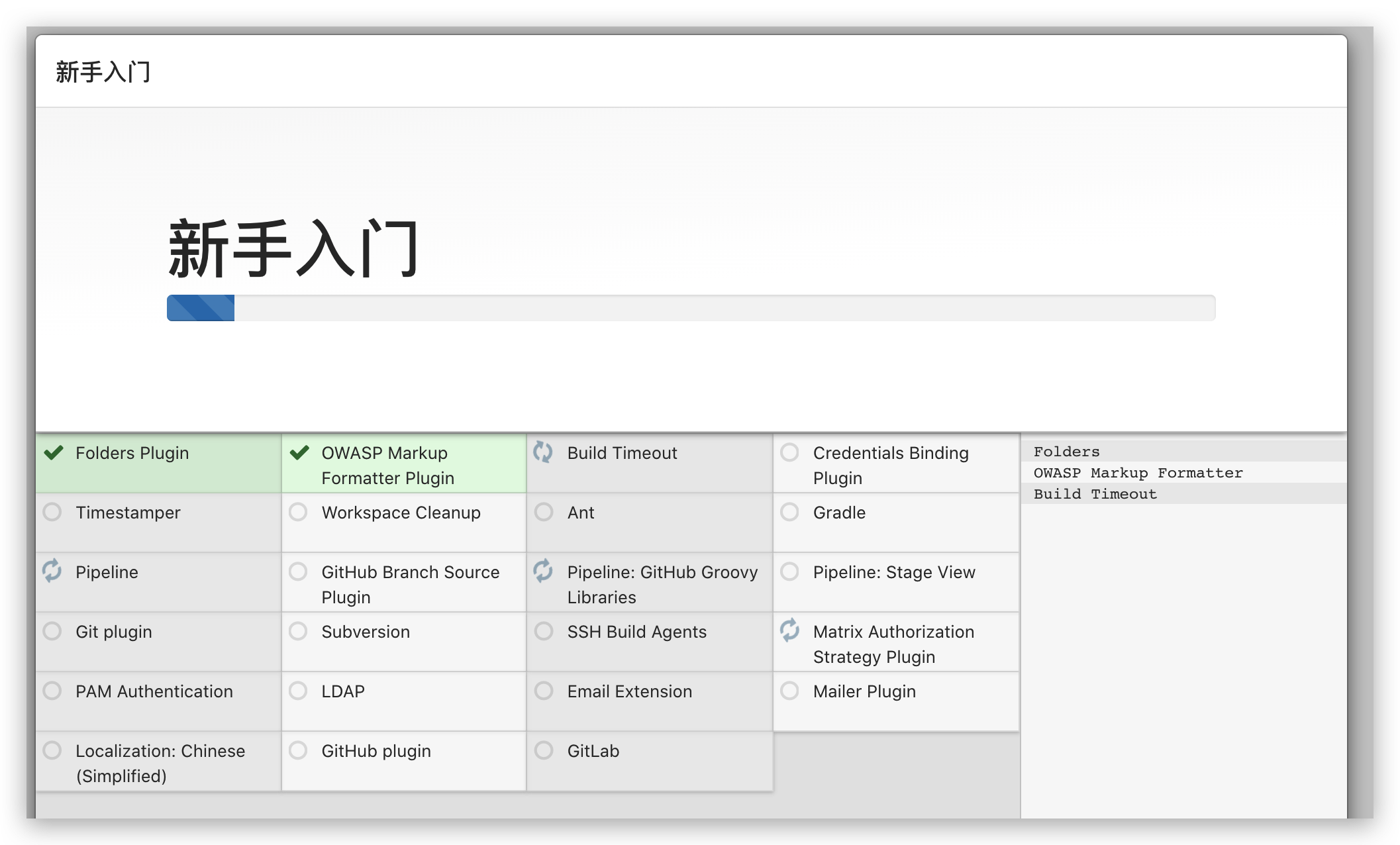The height and width of the screenshot is (845, 1400).
Task: Select the Build Timeout plugin label
Action: click(622, 454)
